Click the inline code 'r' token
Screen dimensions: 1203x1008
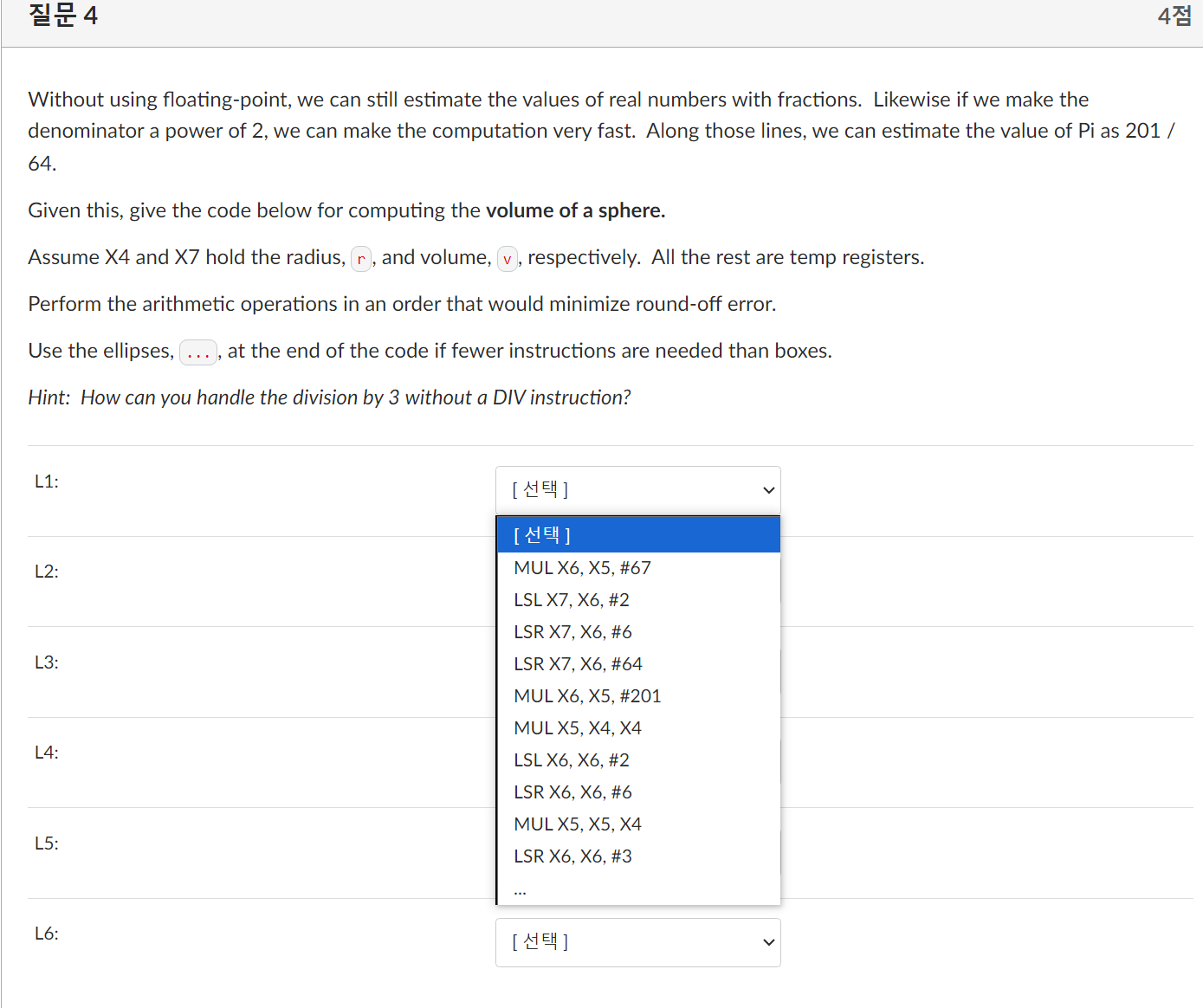point(361,258)
